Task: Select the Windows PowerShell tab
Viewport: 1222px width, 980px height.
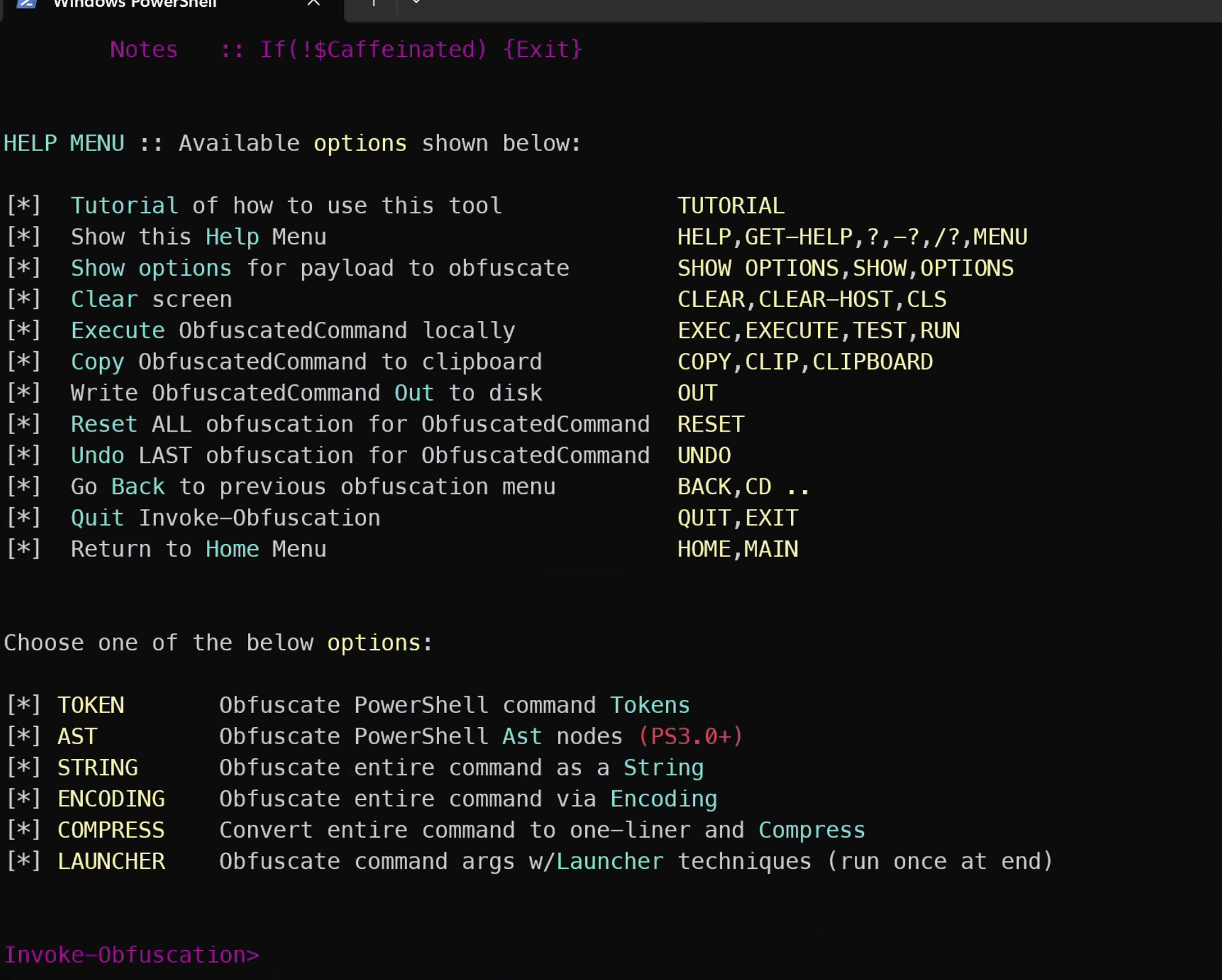Action: 135,4
